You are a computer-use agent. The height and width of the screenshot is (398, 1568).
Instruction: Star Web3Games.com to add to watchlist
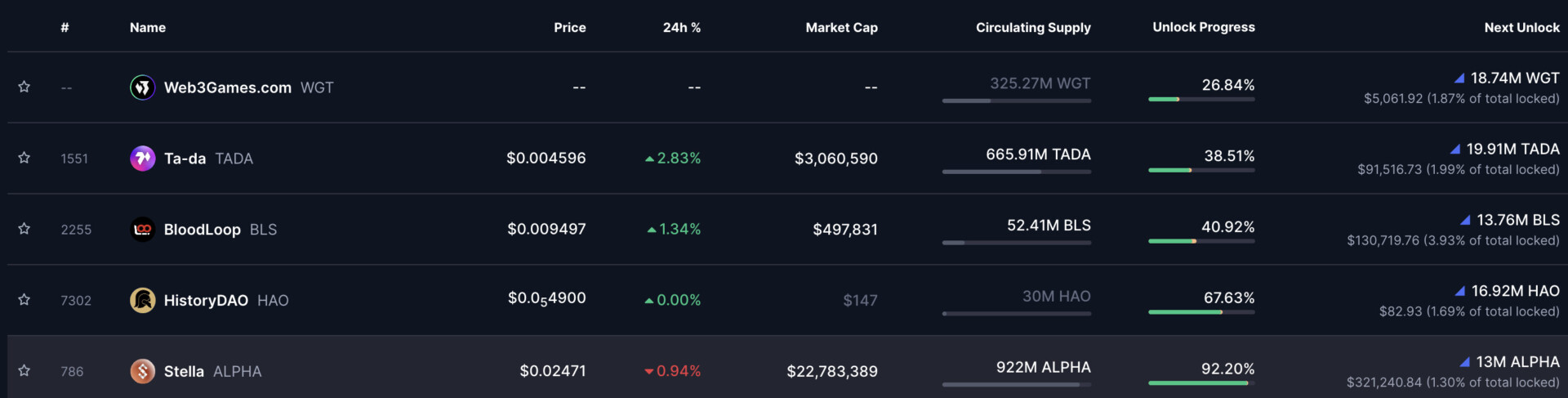click(x=24, y=87)
